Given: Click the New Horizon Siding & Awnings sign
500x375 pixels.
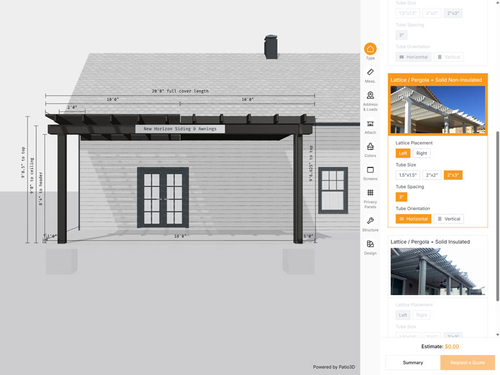Looking at the screenshot, I should point(180,129).
